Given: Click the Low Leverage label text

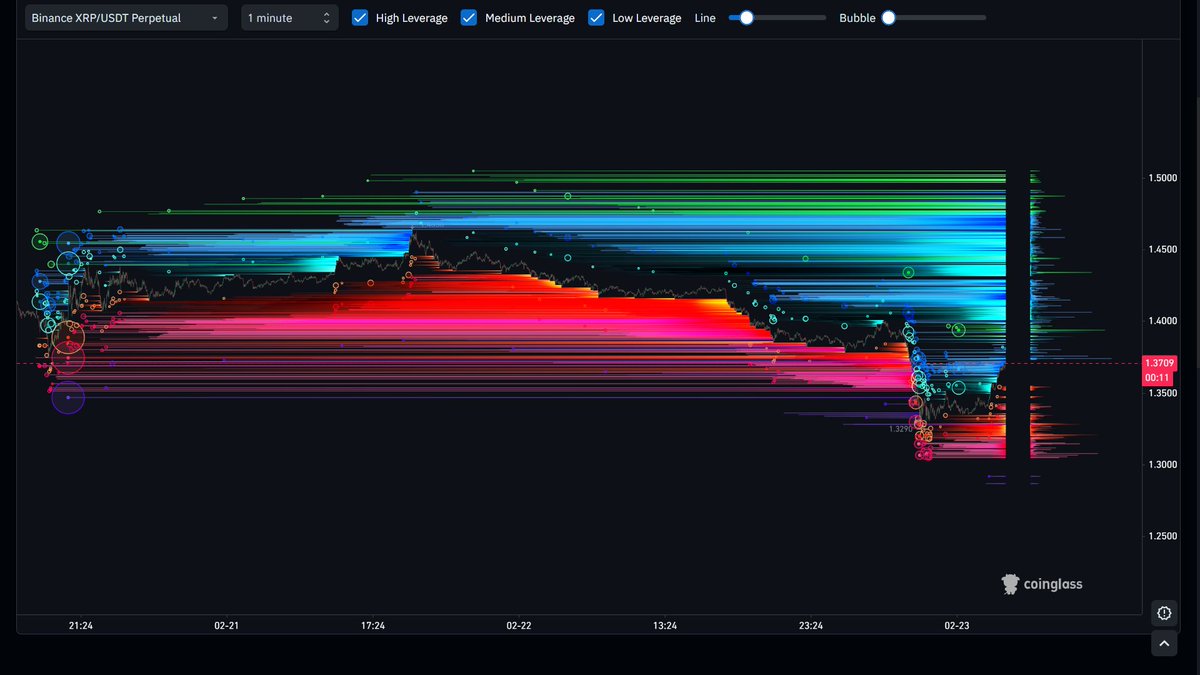Looking at the screenshot, I should tap(647, 18).
